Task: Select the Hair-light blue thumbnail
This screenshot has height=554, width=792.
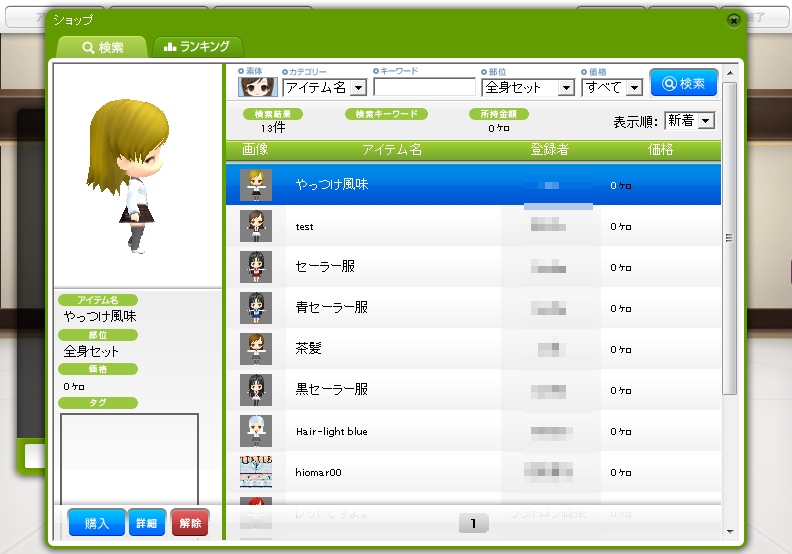Action: coord(256,430)
